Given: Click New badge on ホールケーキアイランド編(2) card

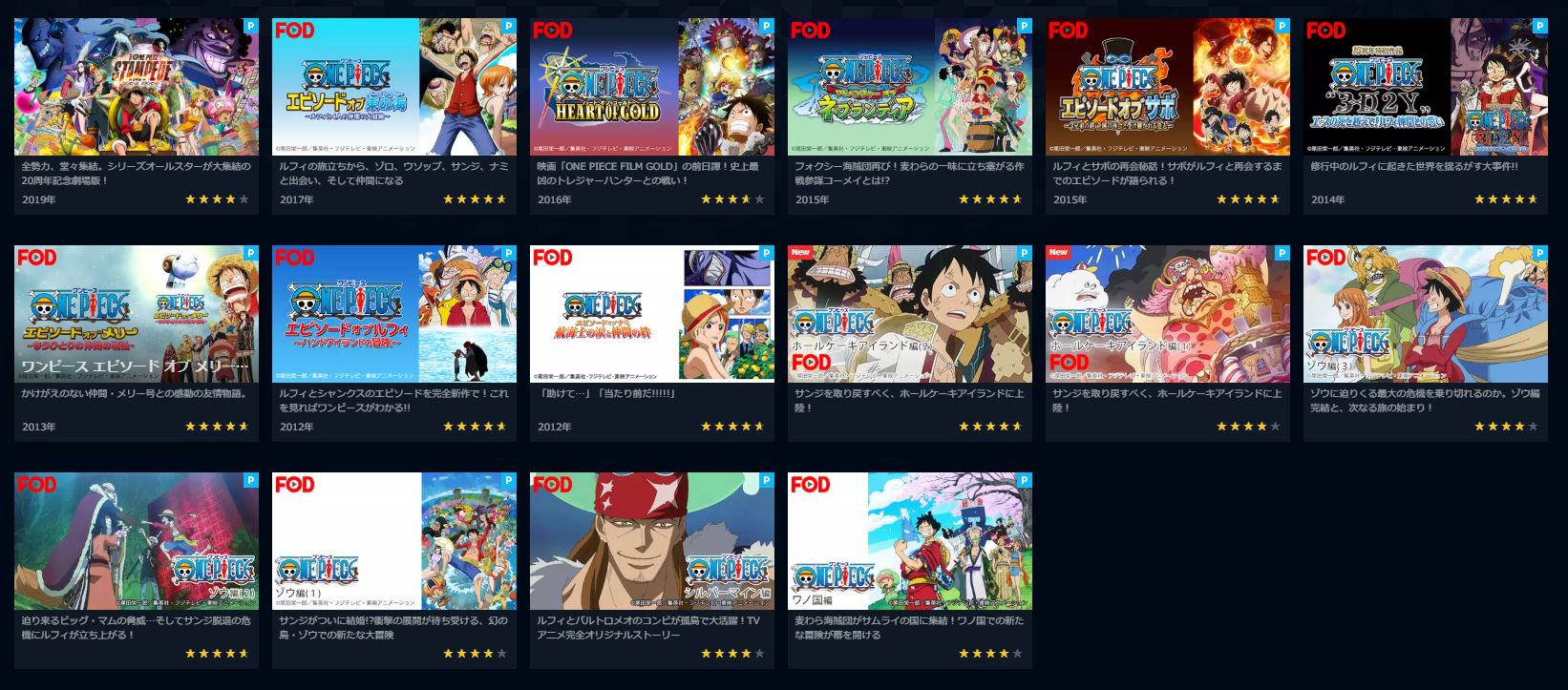Looking at the screenshot, I should 801,253.
